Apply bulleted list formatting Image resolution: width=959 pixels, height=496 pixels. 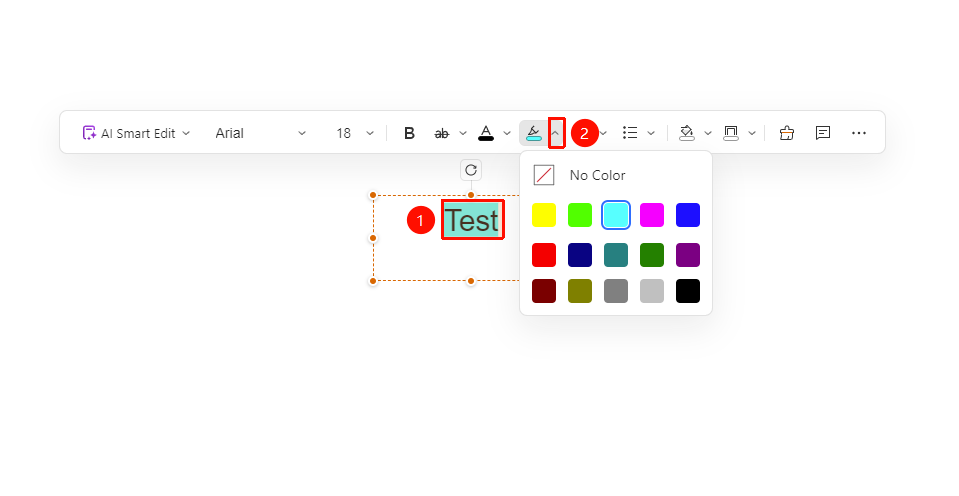point(630,133)
